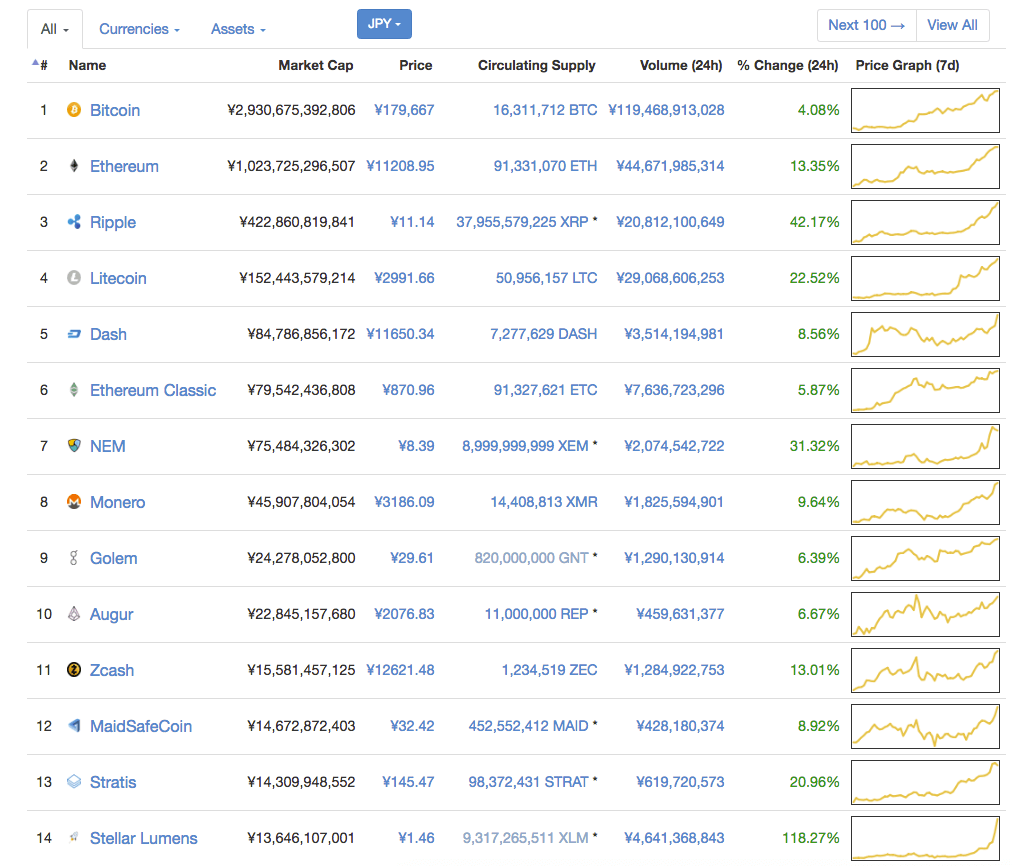
Task: Select the All tab
Action: click(55, 30)
